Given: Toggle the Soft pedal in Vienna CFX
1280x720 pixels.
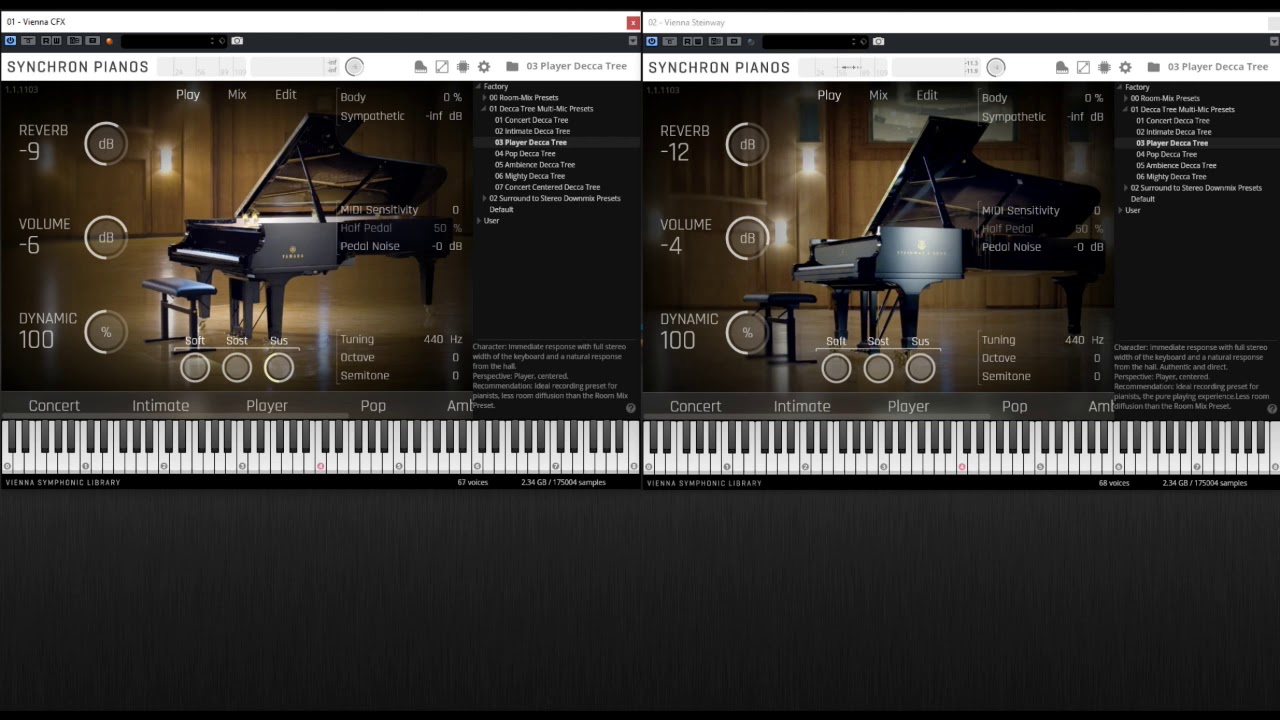Looking at the screenshot, I should click(x=195, y=367).
